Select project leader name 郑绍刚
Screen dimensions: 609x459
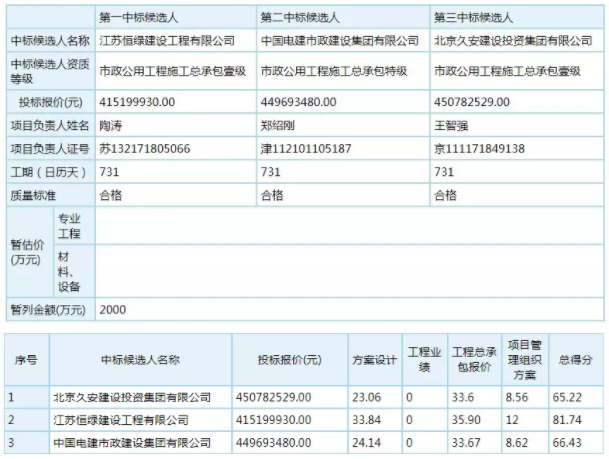277,125
